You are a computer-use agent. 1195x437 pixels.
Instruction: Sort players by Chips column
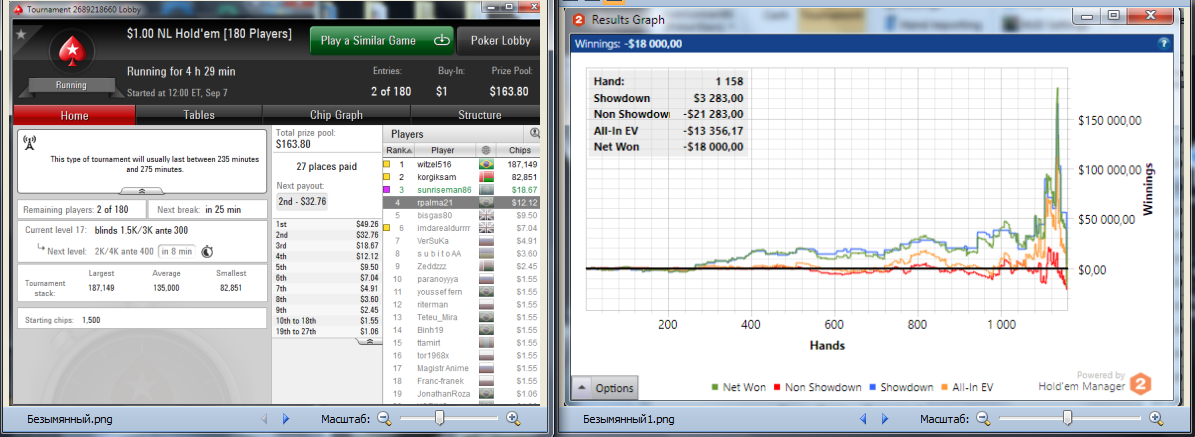[518, 150]
